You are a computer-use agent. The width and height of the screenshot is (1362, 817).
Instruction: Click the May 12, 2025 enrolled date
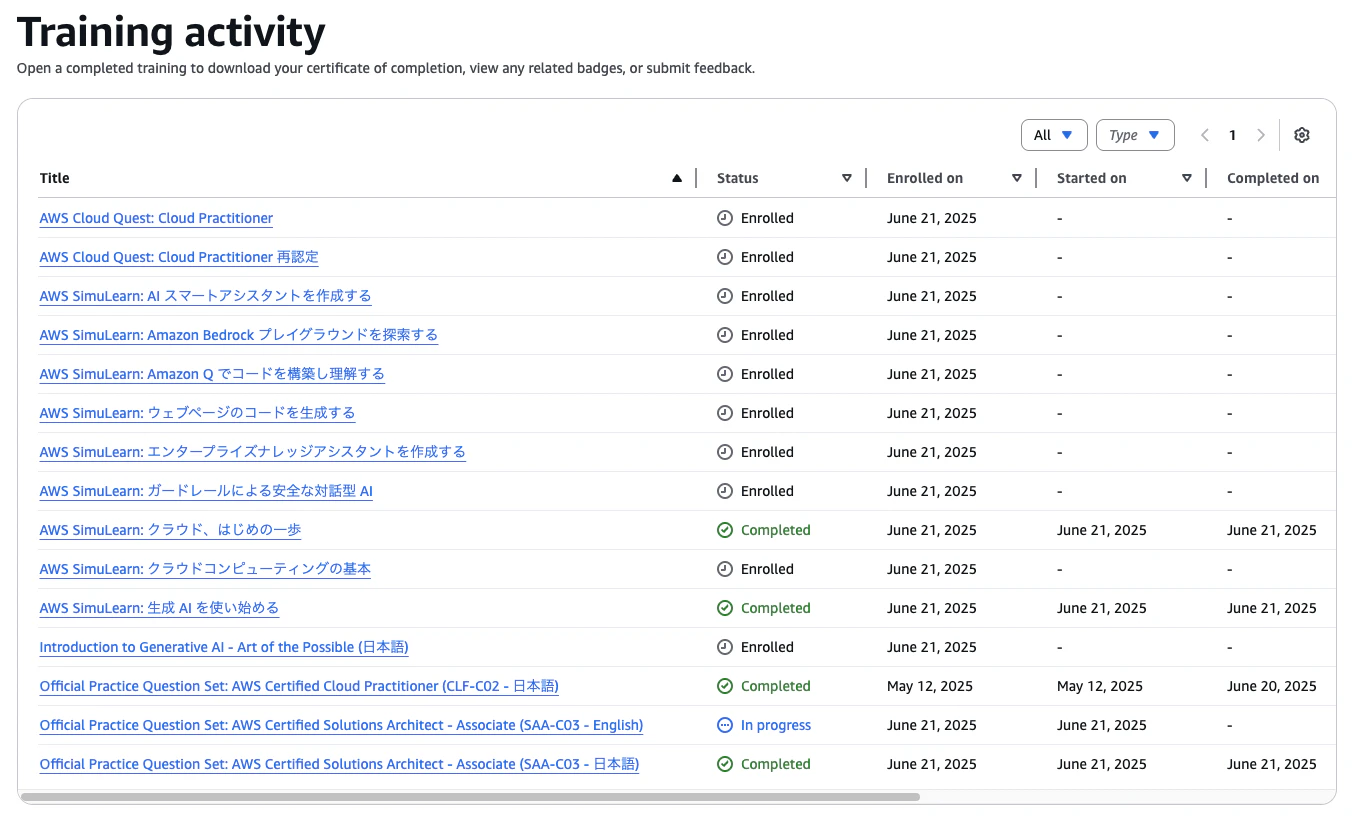pos(930,686)
